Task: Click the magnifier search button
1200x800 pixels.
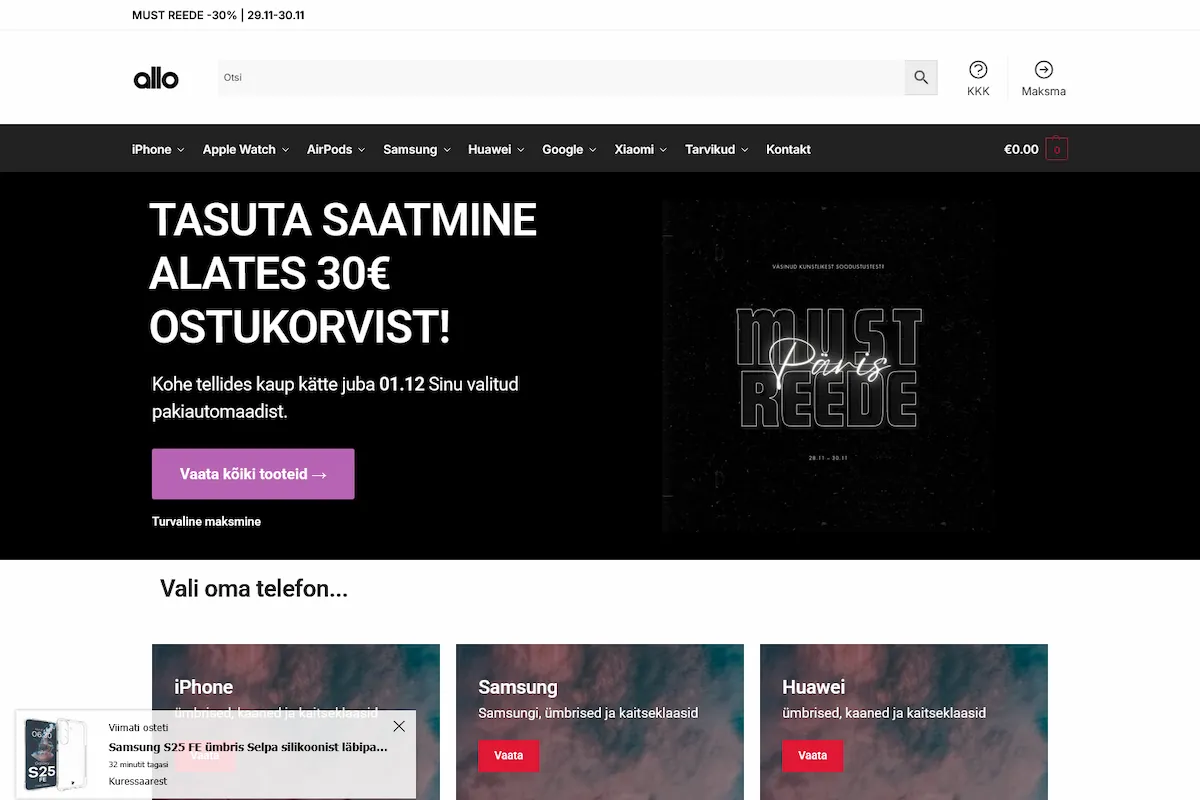Action: (x=921, y=78)
